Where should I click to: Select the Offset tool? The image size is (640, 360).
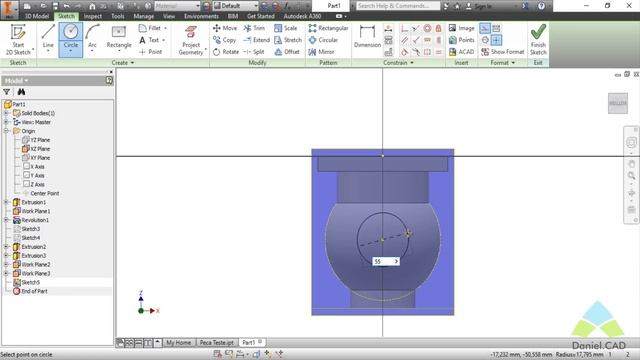pyautogui.click(x=287, y=52)
